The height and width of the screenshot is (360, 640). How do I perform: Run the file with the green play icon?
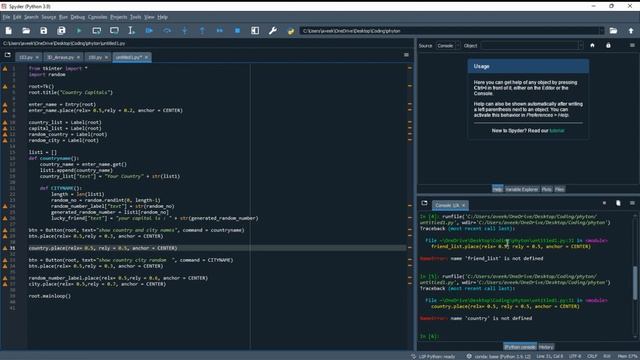point(79,31)
